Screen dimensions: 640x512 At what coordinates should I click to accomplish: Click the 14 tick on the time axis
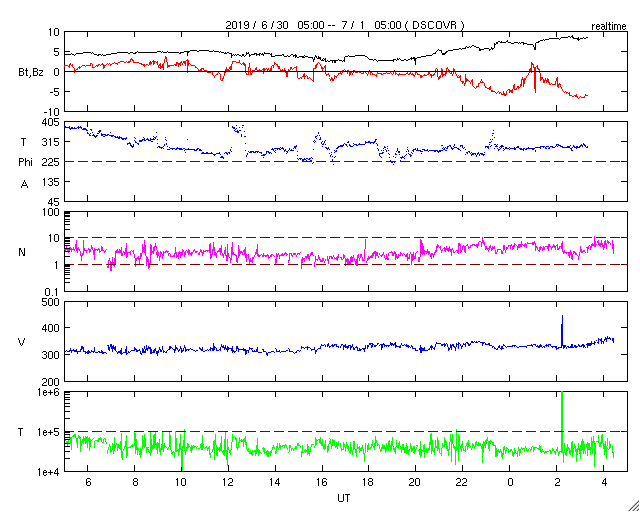[274, 482]
